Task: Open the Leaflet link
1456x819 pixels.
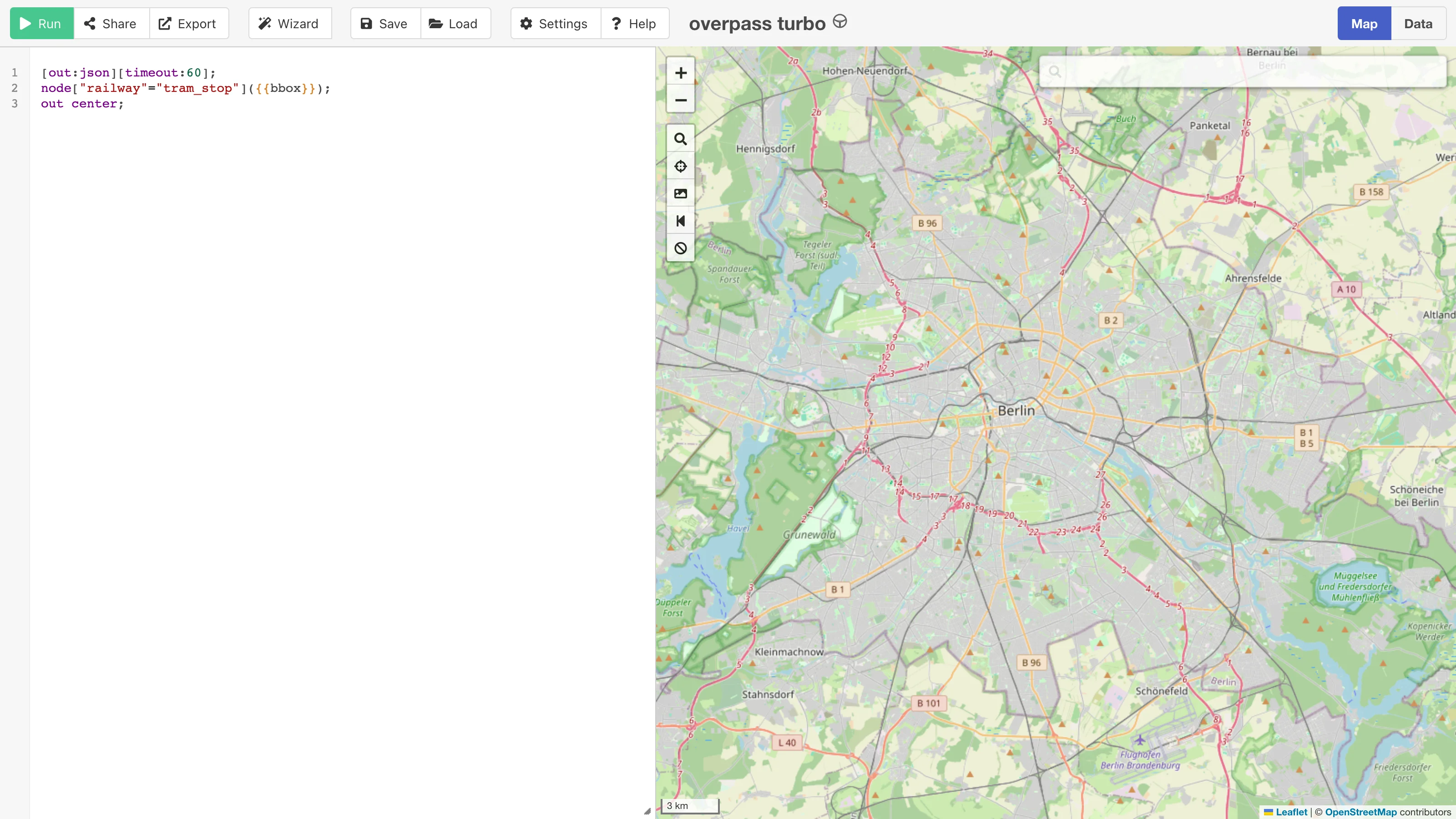Action: click(1292, 812)
